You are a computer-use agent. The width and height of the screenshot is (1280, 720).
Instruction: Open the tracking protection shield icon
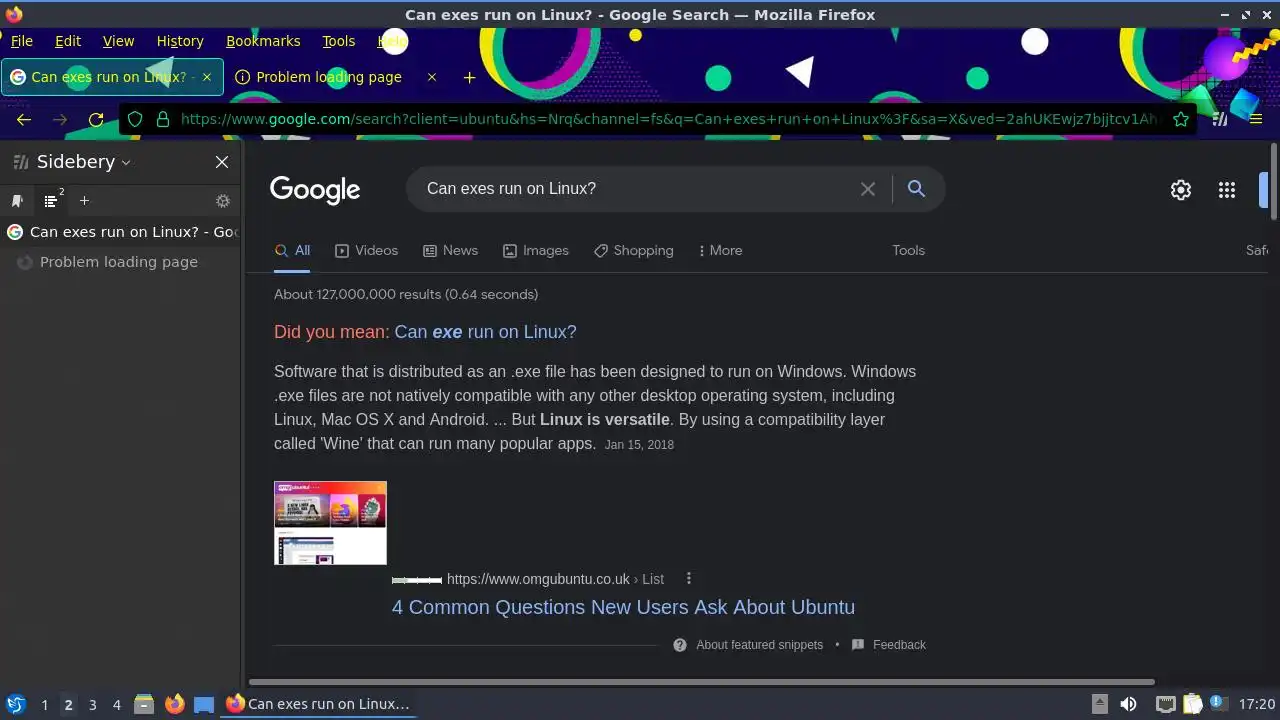click(135, 119)
